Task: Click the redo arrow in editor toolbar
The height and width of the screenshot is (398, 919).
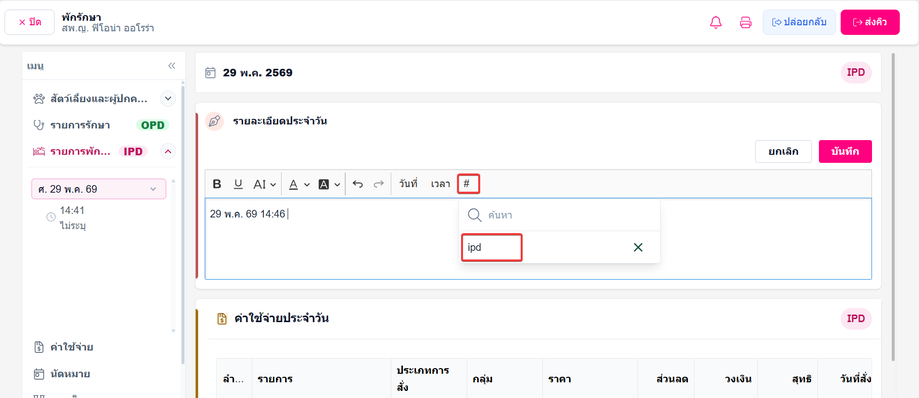Action: click(379, 184)
